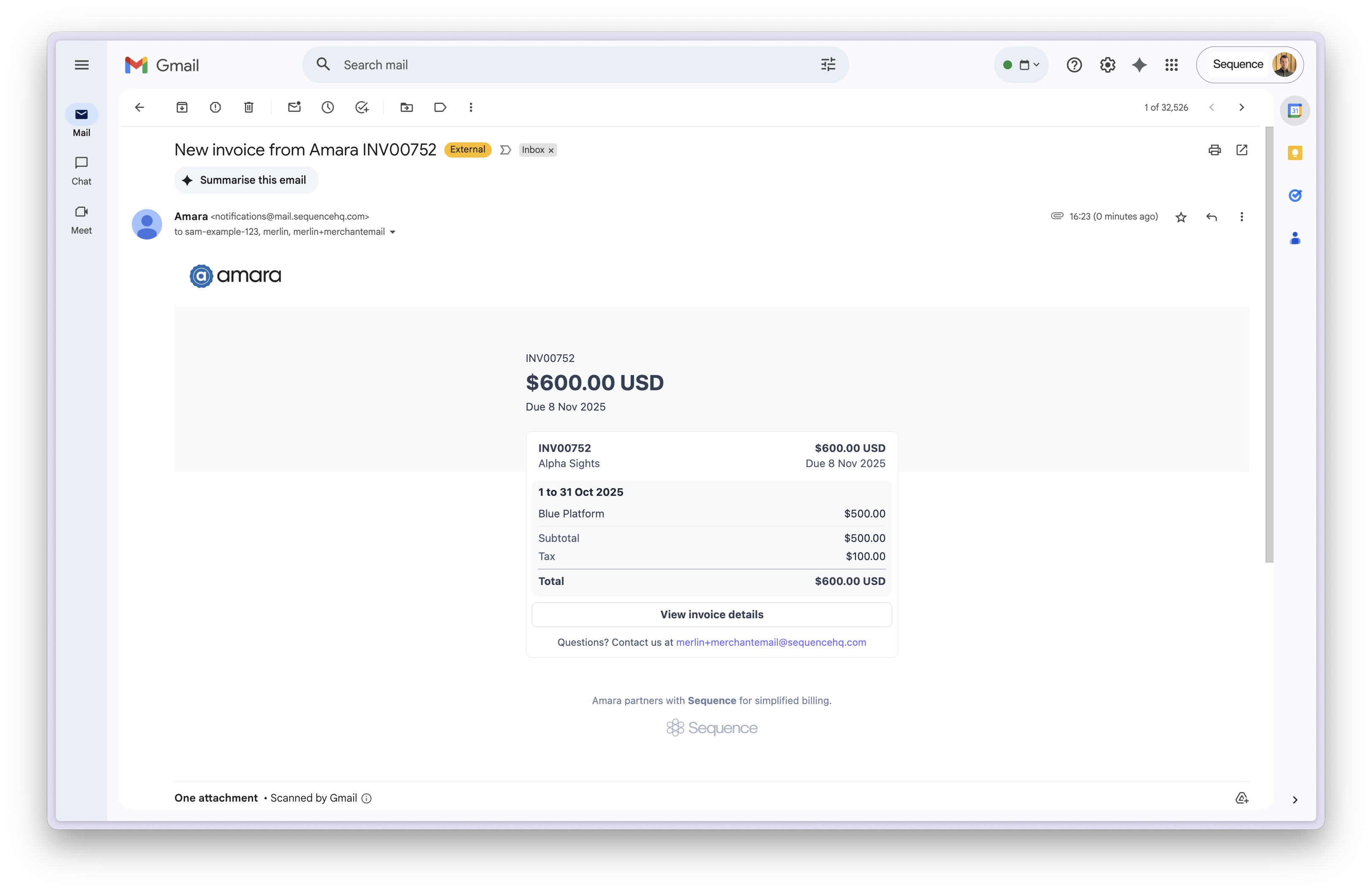Open Google Keep side panel
Screen dimensions: 1372x892
[1295, 153]
